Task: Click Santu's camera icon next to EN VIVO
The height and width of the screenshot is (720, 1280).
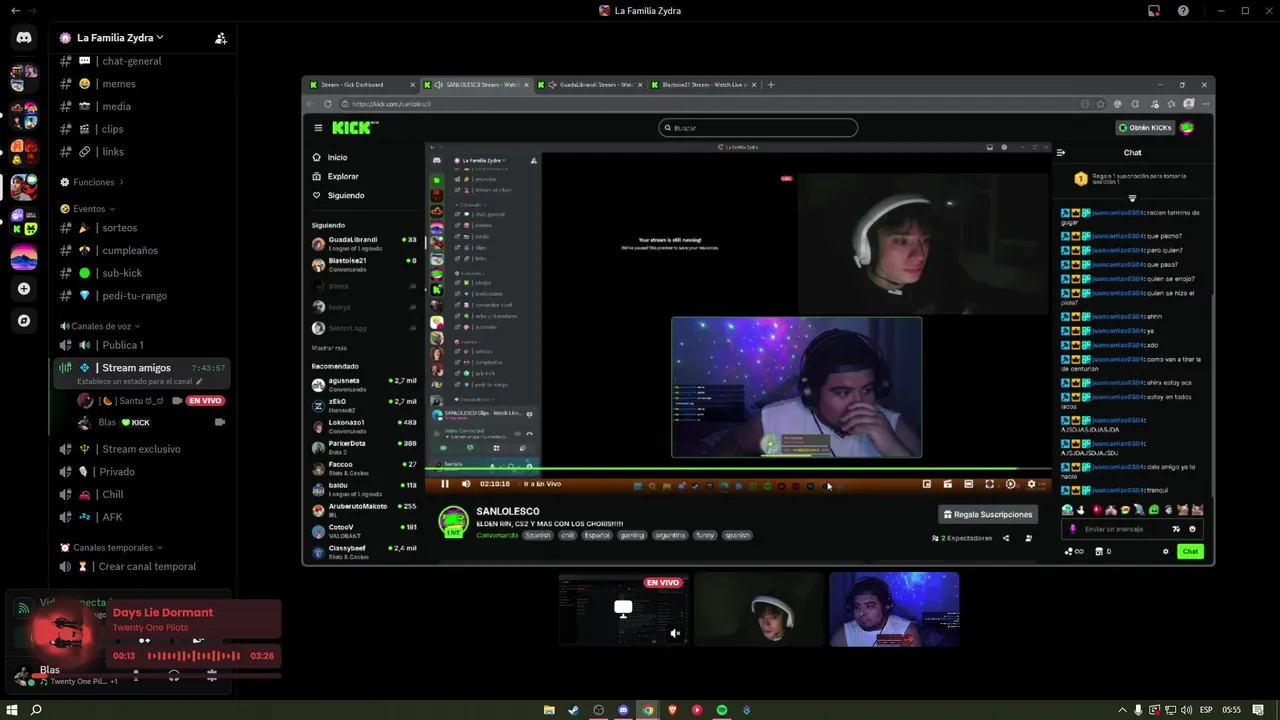Action: (177, 400)
